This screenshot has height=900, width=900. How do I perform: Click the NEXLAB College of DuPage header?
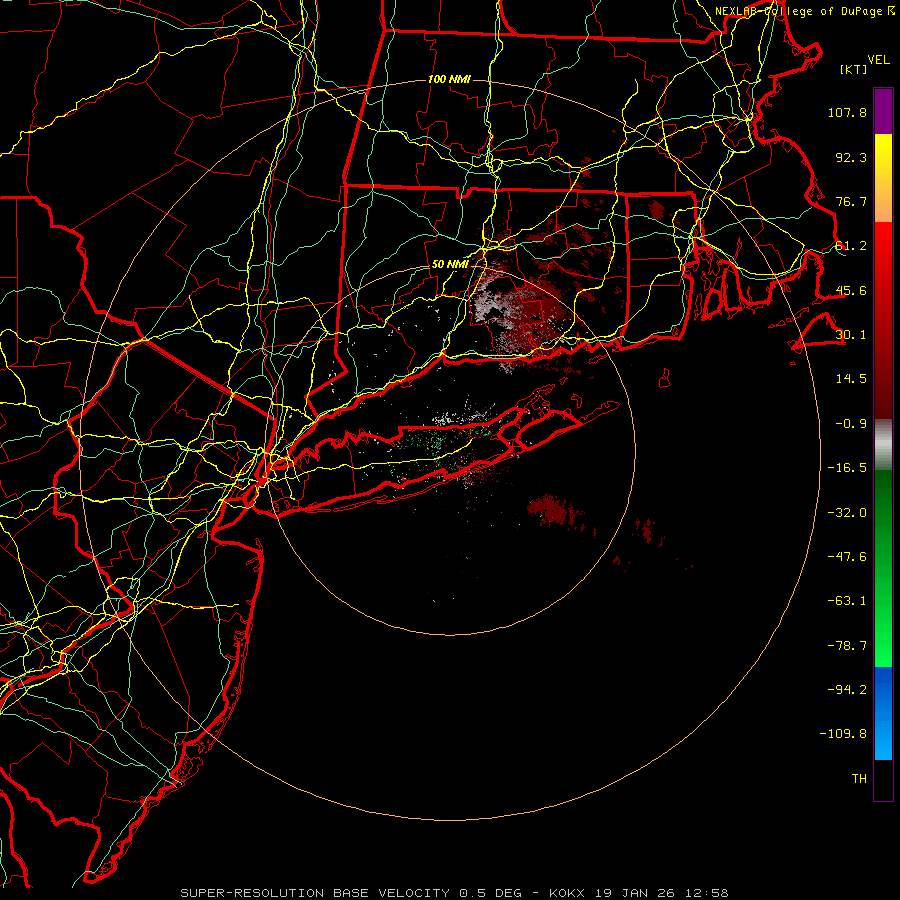tap(804, 11)
